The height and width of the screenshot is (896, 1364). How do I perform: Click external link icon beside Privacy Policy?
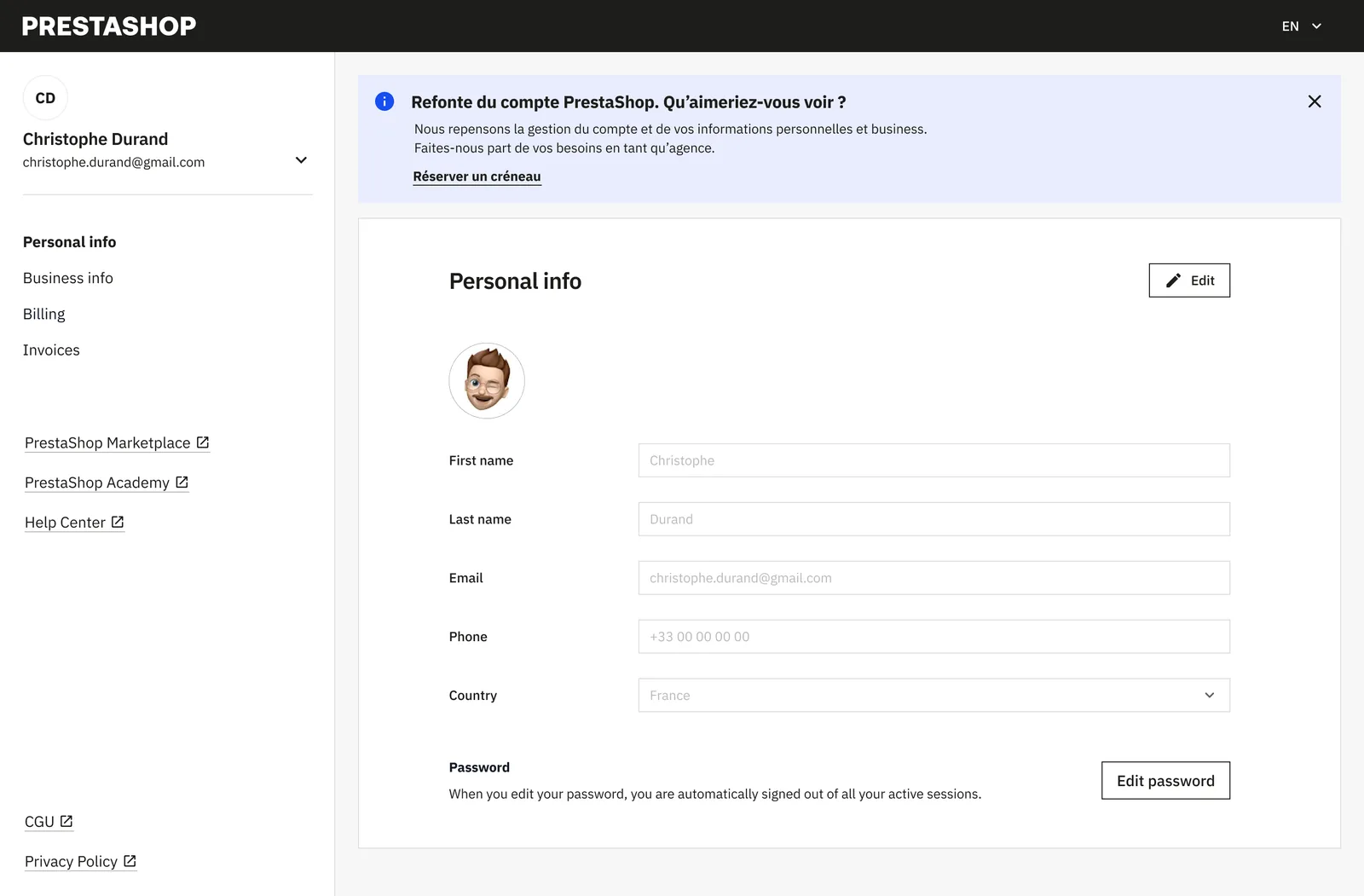[x=130, y=861]
